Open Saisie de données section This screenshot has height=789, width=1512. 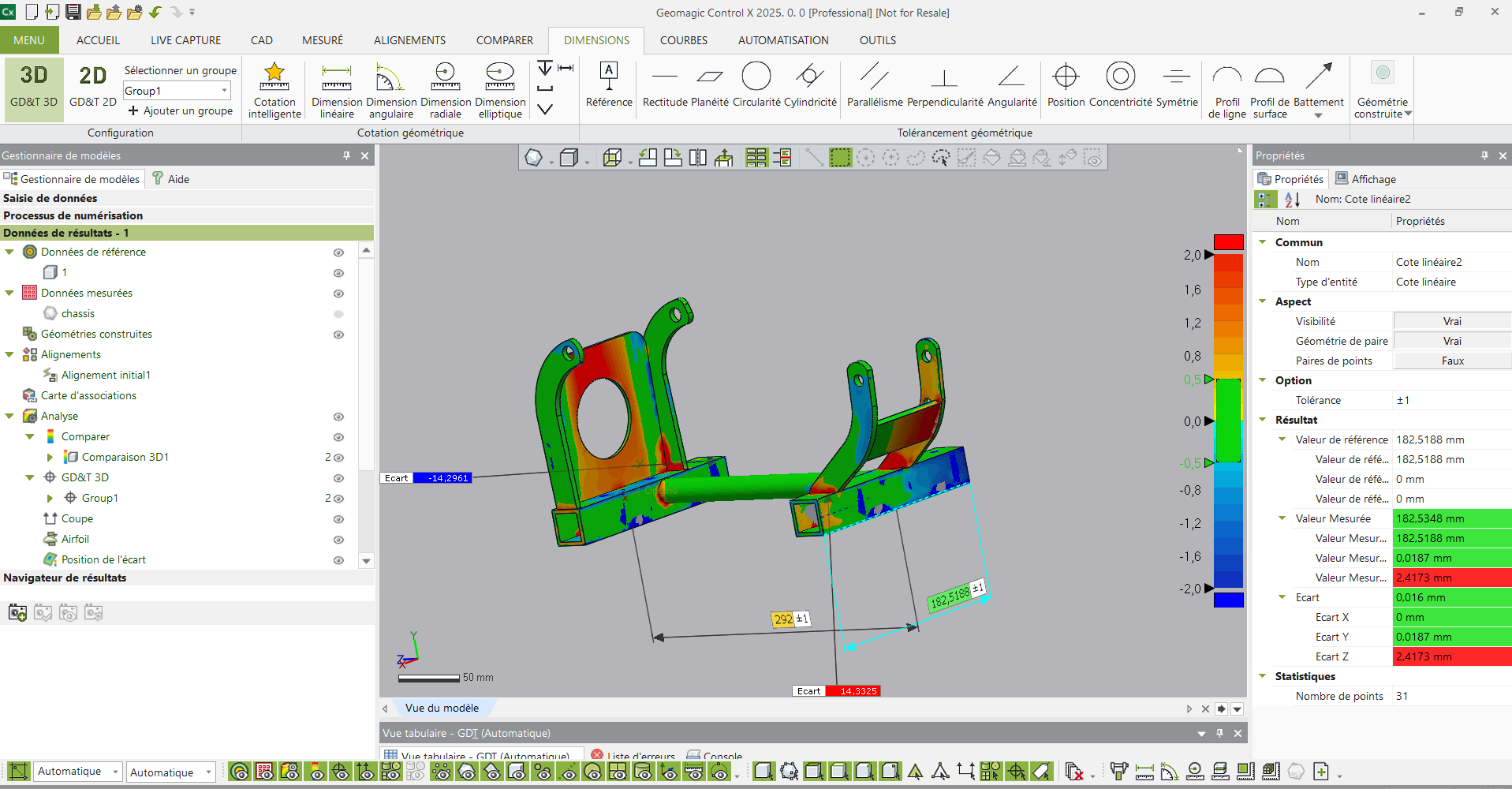coord(187,198)
